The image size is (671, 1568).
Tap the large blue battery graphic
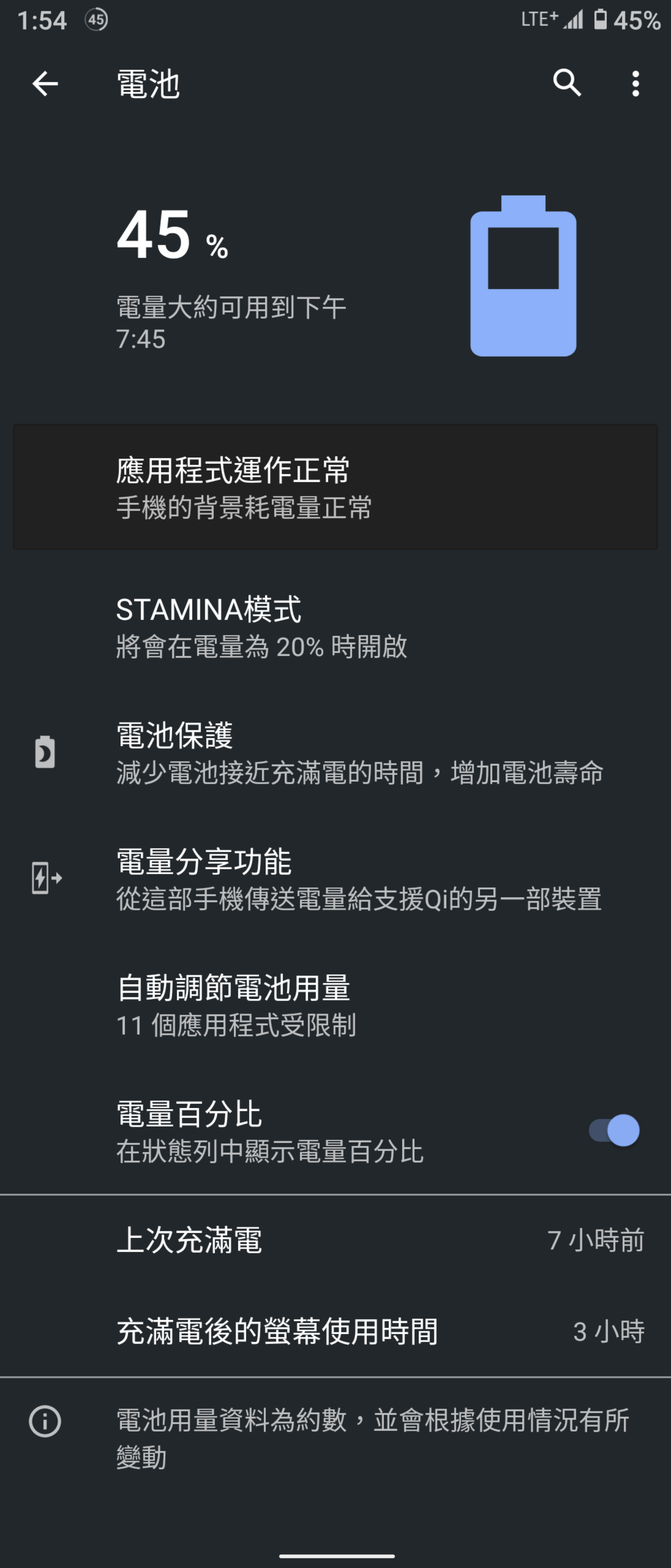click(523, 276)
